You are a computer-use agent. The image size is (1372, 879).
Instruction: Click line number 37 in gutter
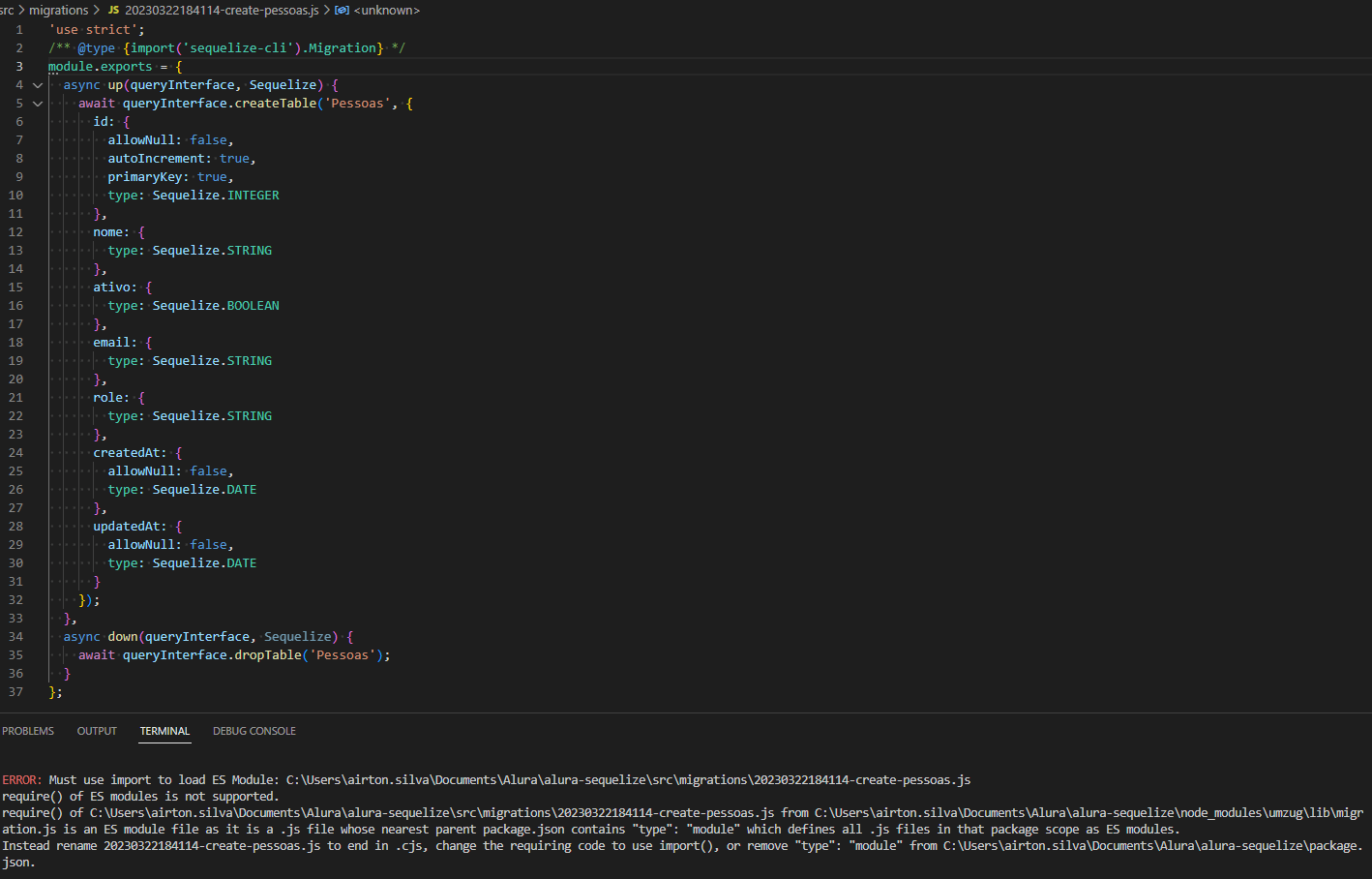click(15, 692)
